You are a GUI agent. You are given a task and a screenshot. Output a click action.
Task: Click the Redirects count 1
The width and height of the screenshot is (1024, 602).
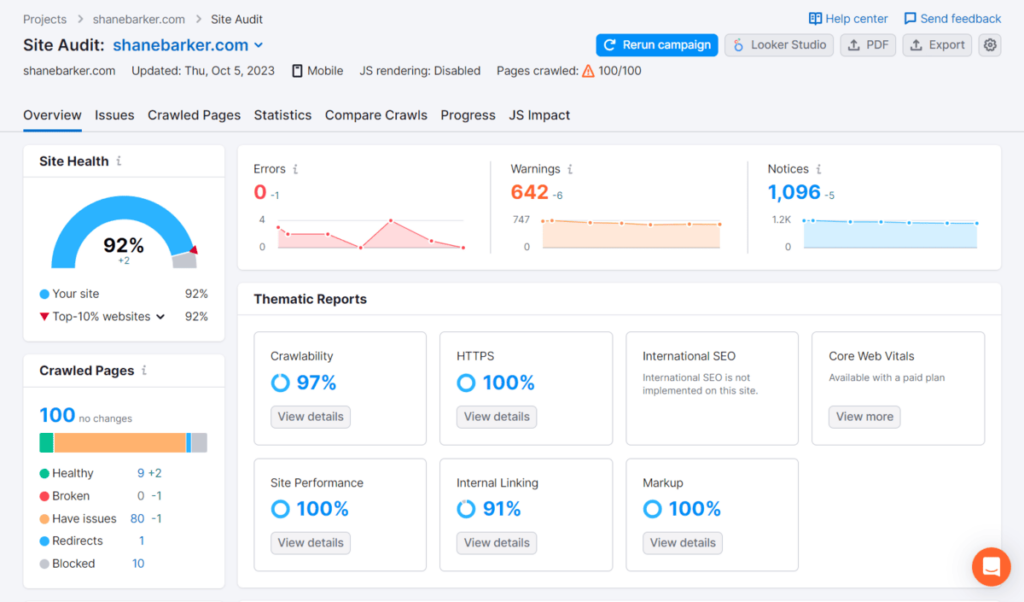[142, 541]
